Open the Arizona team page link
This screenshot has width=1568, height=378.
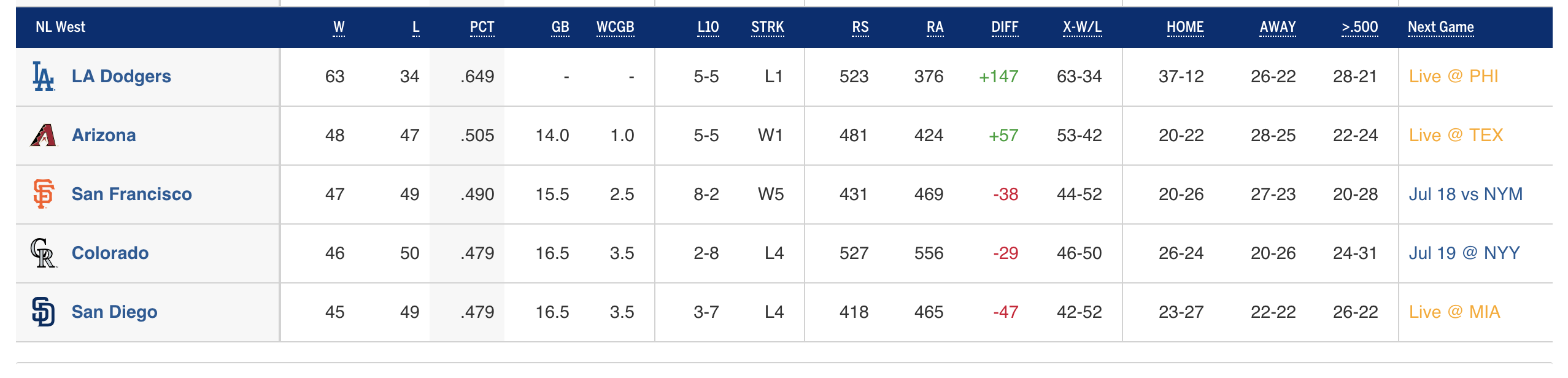(x=104, y=136)
